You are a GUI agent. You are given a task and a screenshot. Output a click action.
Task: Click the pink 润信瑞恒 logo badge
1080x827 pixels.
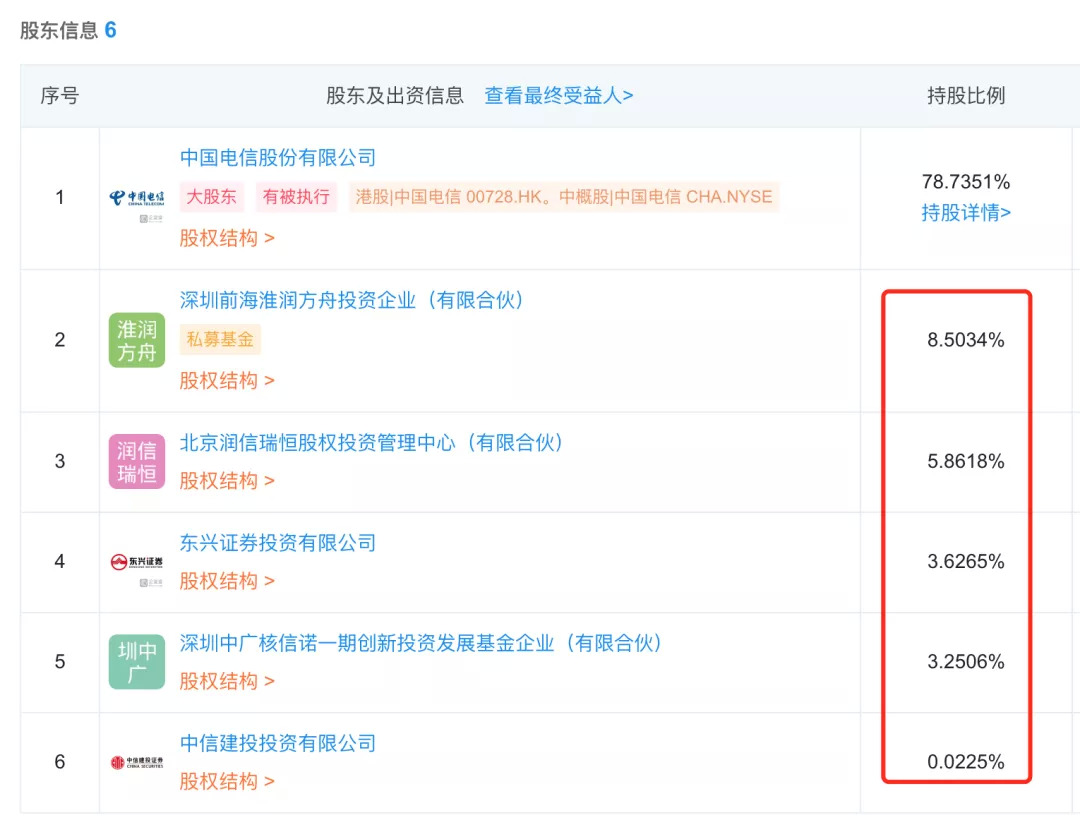click(137, 462)
